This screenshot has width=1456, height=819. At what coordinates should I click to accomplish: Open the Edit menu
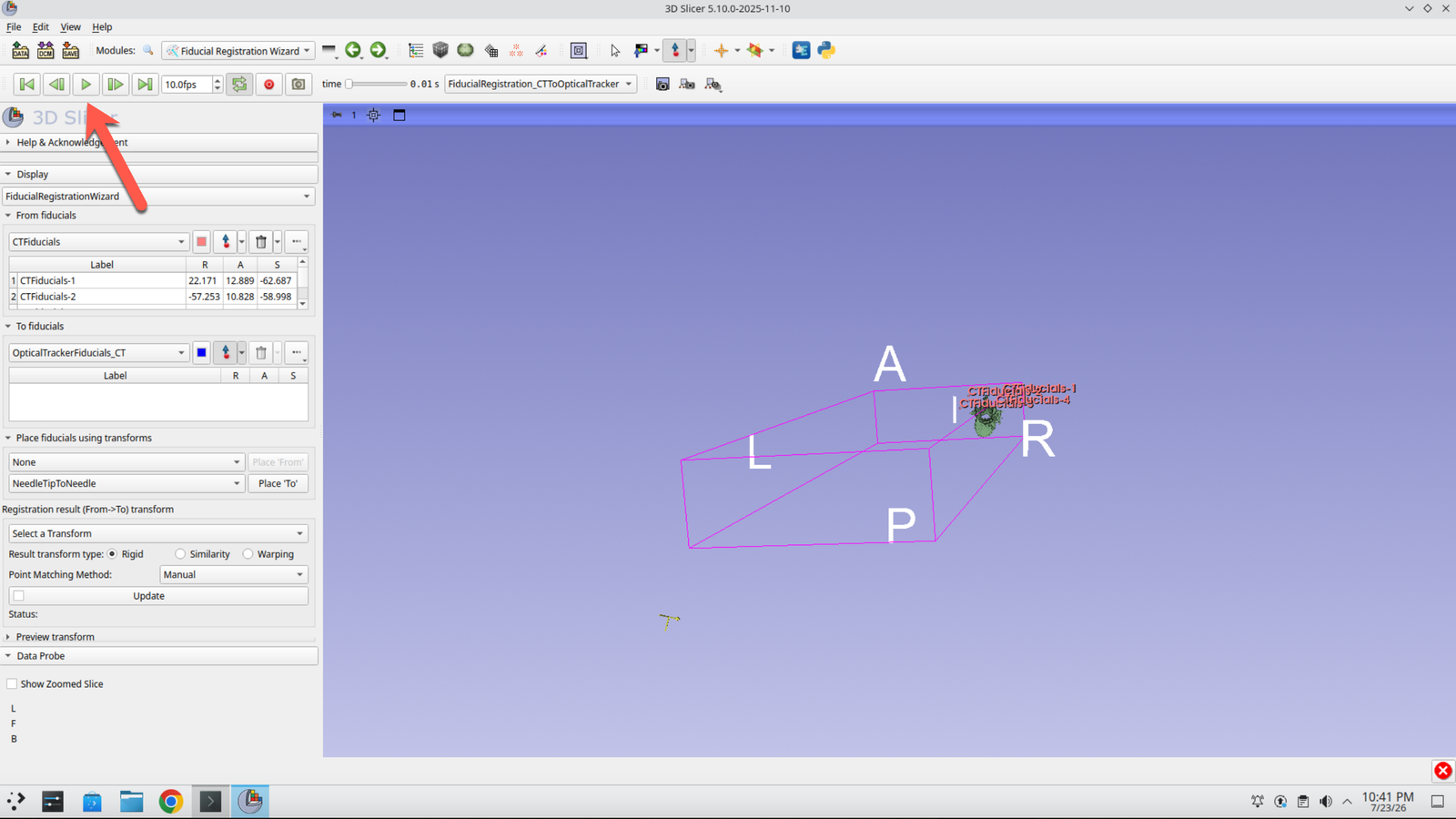click(41, 27)
